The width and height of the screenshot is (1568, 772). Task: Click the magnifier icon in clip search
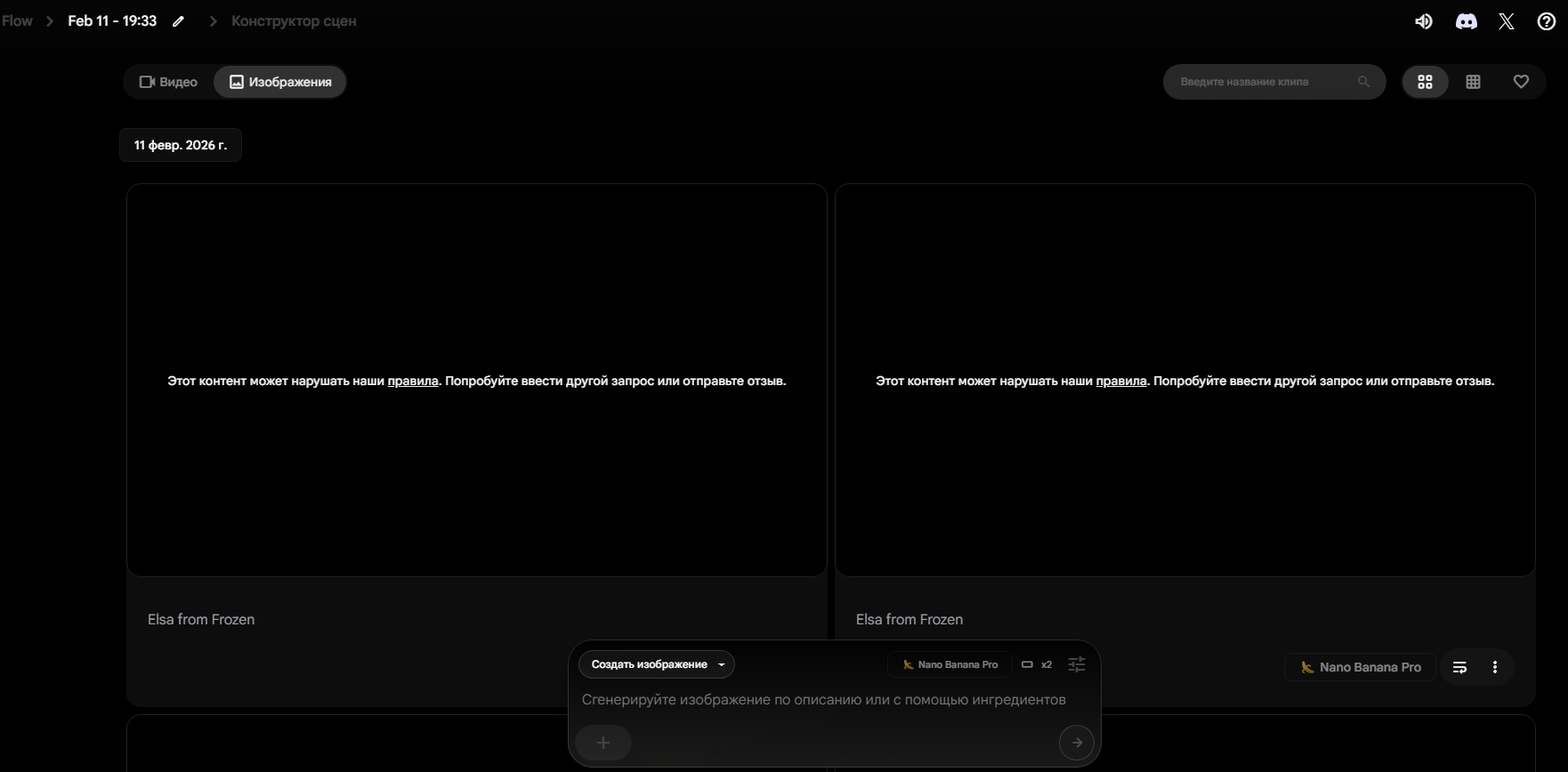tap(1363, 82)
